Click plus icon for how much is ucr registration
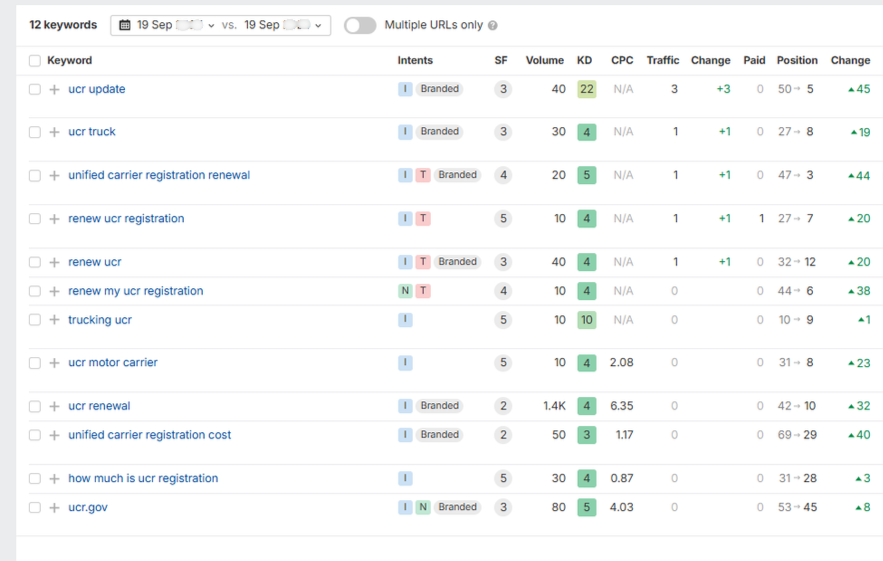Image resolution: width=883 pixels, height=561 pixels. pyautogui.click(x=54, y=479)
